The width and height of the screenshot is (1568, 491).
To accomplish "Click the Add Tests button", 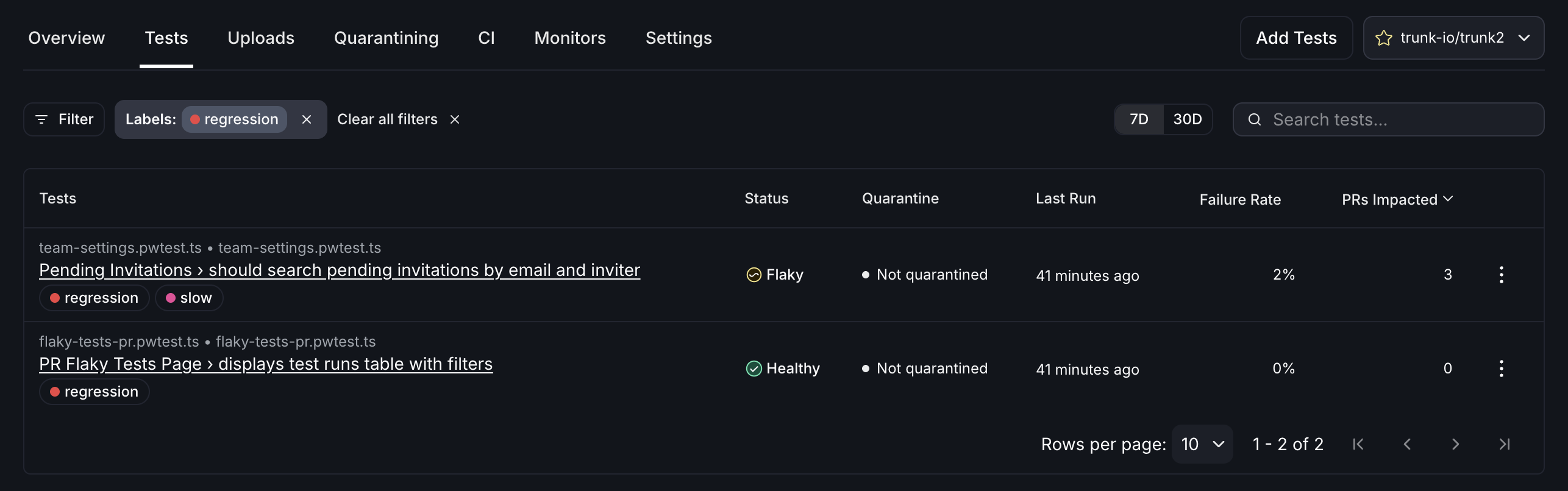I will 1296,38.
